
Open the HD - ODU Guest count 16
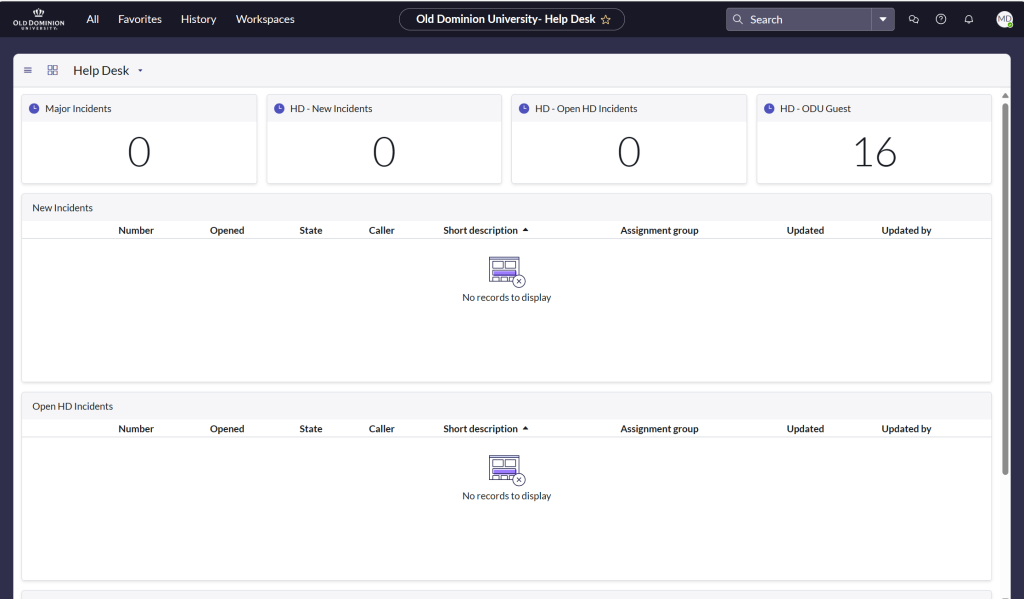pyautogui.click(x=874, y=152)
